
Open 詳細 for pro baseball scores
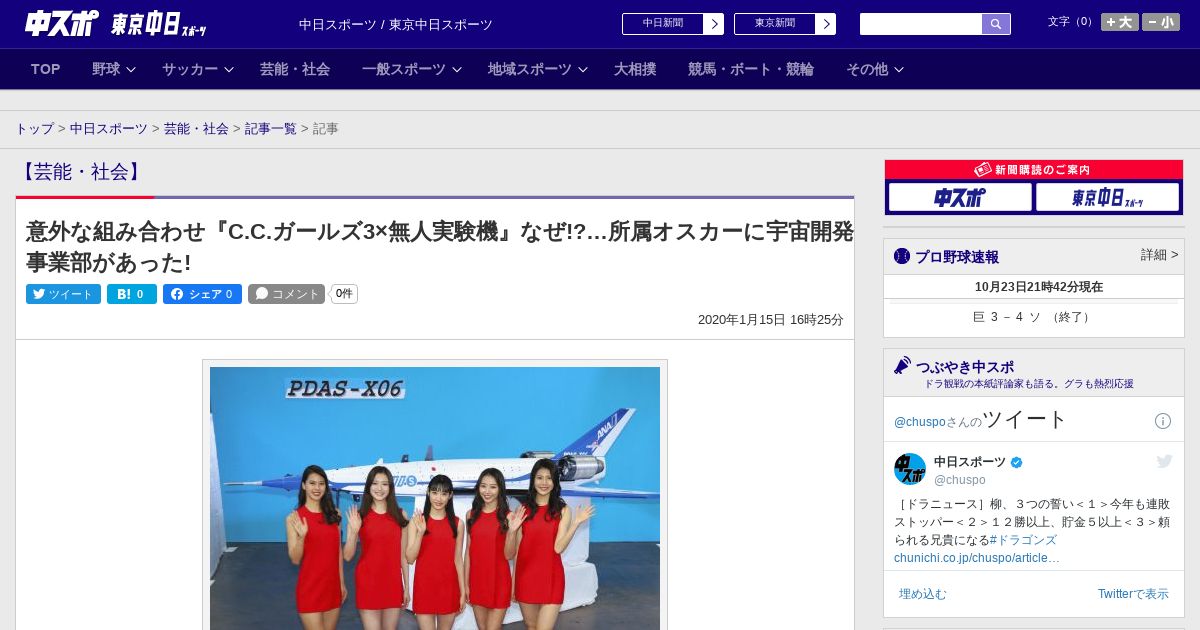[1159, 255]
